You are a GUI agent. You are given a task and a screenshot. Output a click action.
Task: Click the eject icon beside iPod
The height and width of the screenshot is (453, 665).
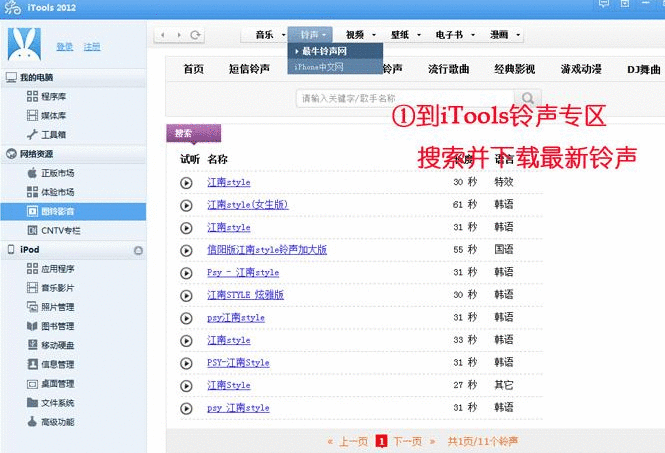(138, 250)
